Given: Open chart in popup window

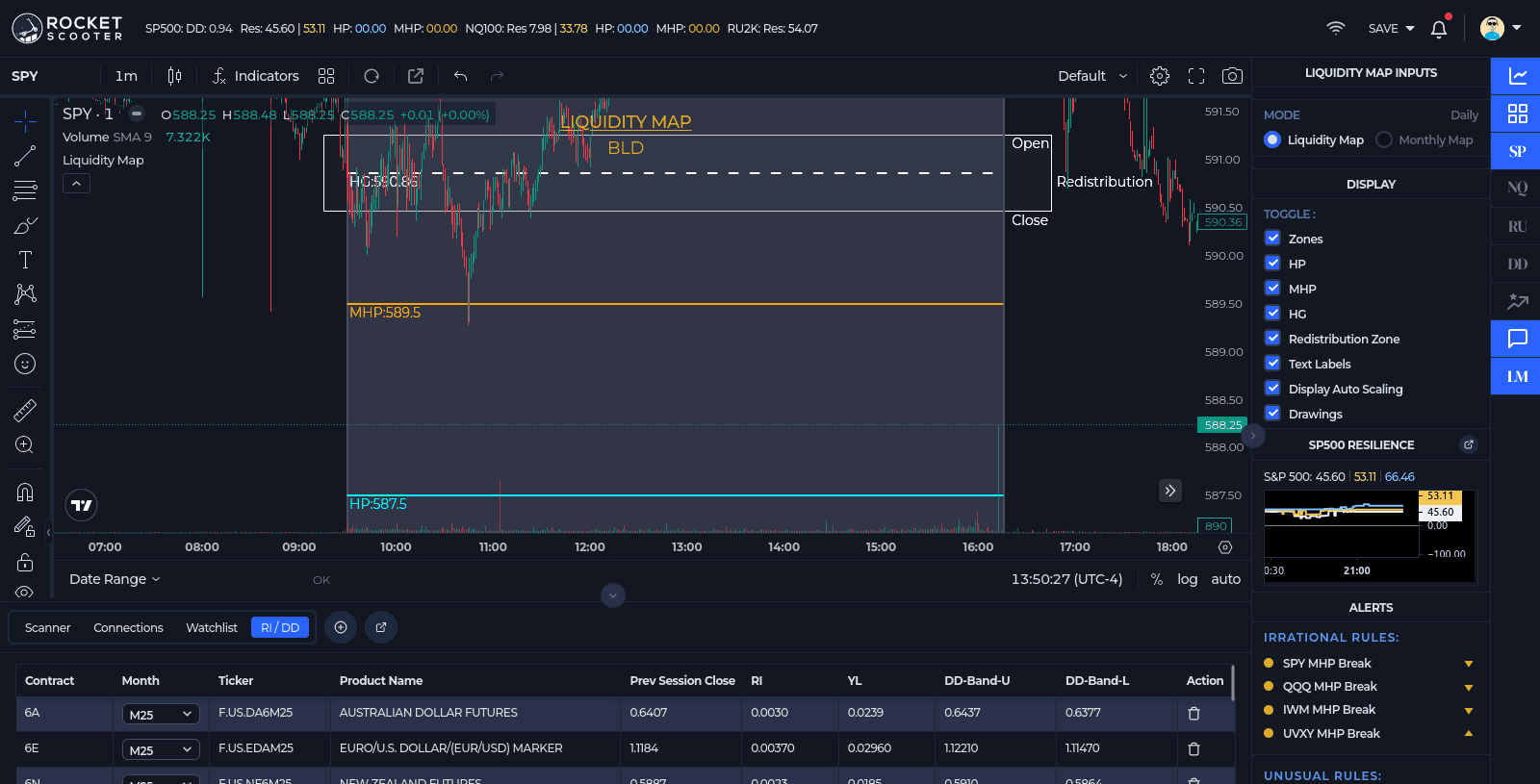Looking at the screenshot, I should tap(416, 76).
